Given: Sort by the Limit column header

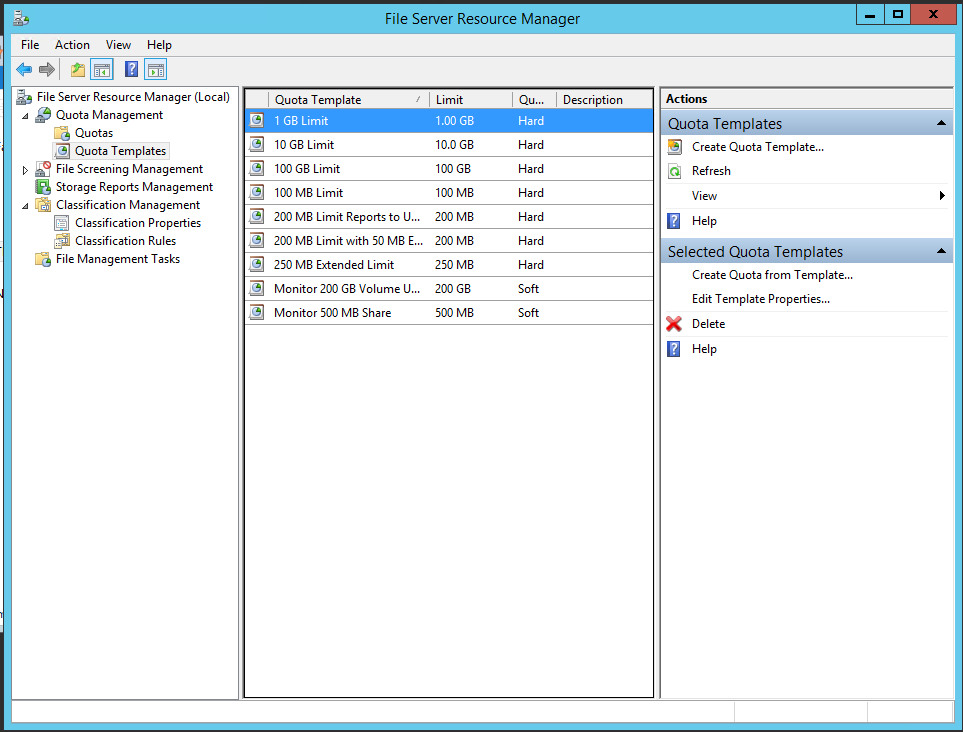Looking at the screenshot, I should pyautogui.click(x=470, y=99).
